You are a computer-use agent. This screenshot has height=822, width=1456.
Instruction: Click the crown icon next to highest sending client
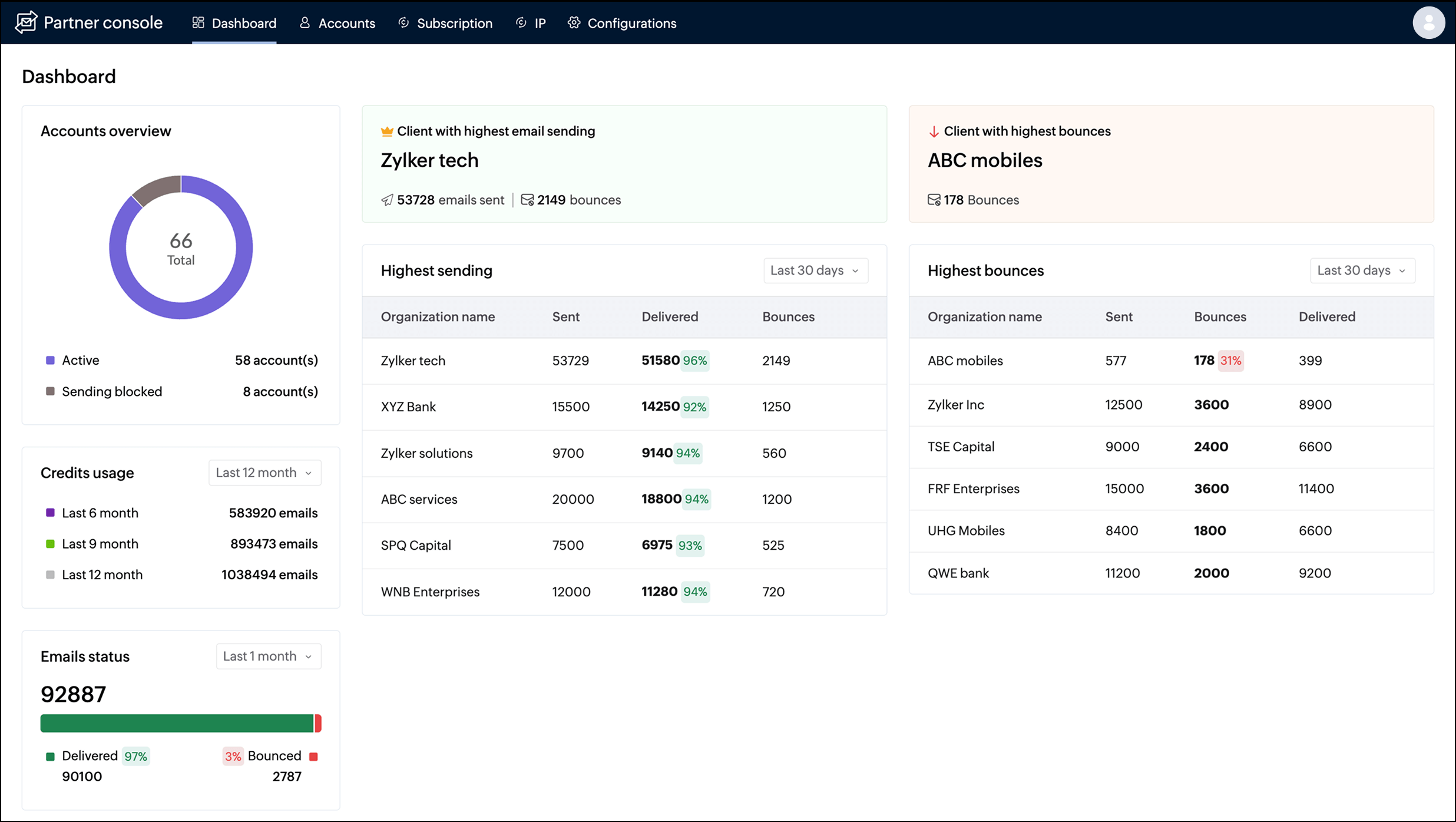coord(386,131)
